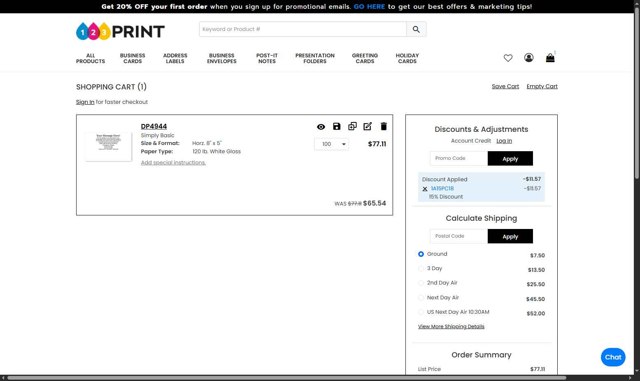Click the search magnifier button
Screen dimensions: 640x381
(x=416, y=29)
